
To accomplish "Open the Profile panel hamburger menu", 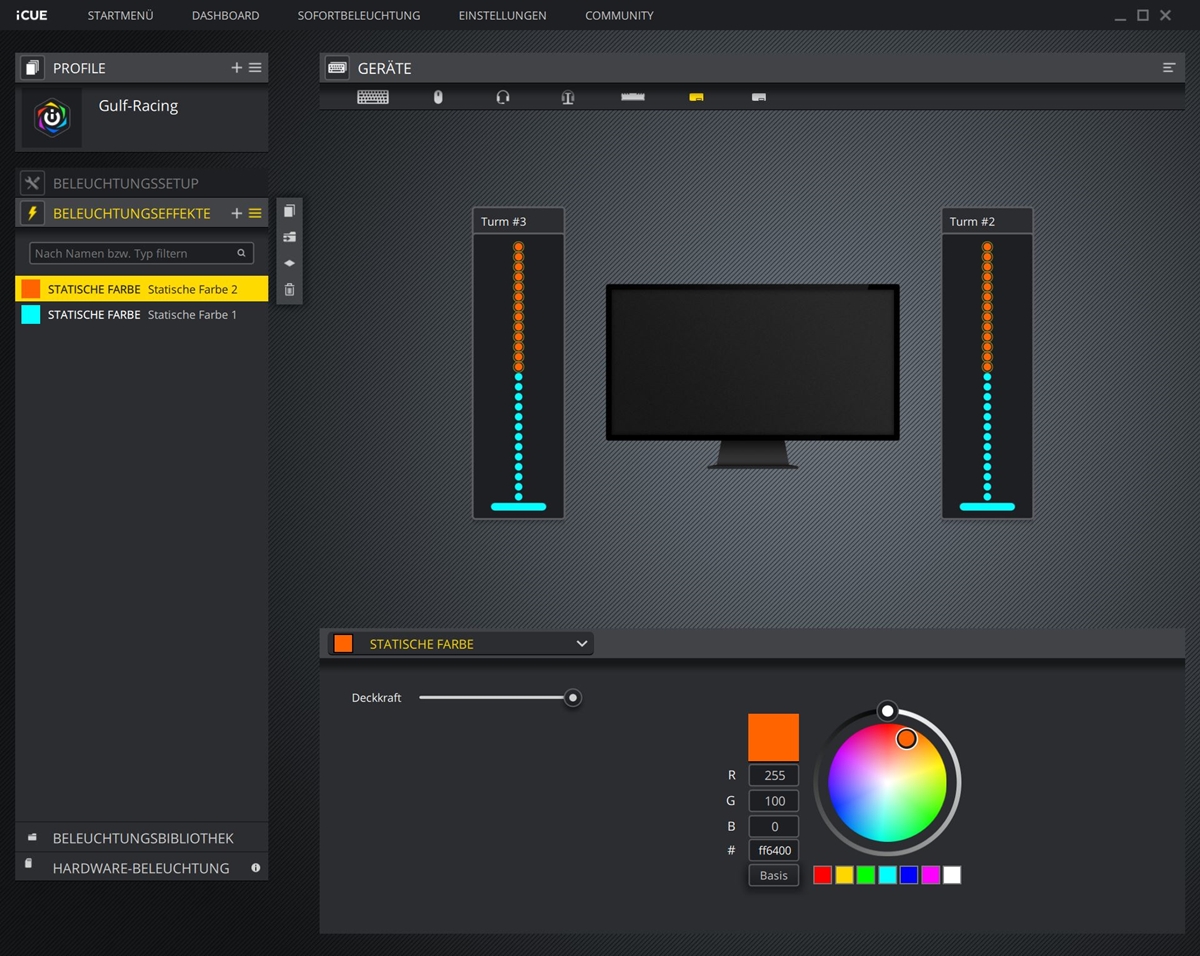I will pos(255,68).
